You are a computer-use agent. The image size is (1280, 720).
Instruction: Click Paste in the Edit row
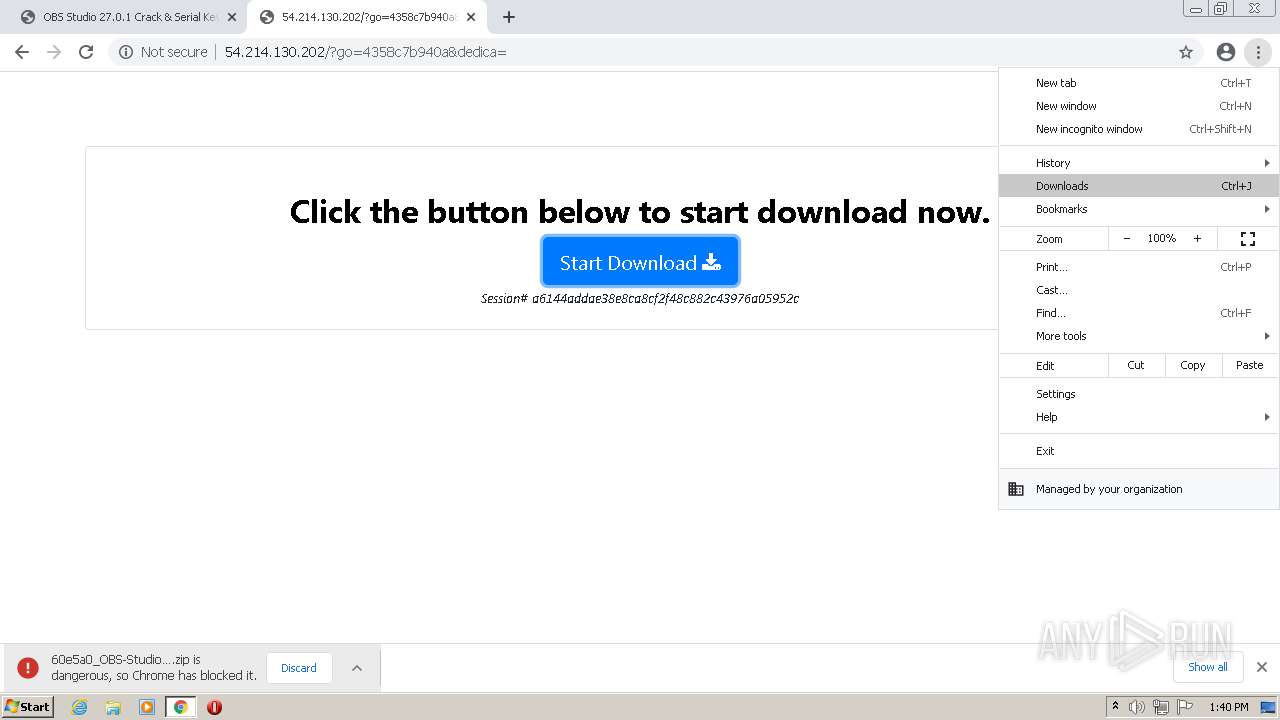coord(1250,365)
